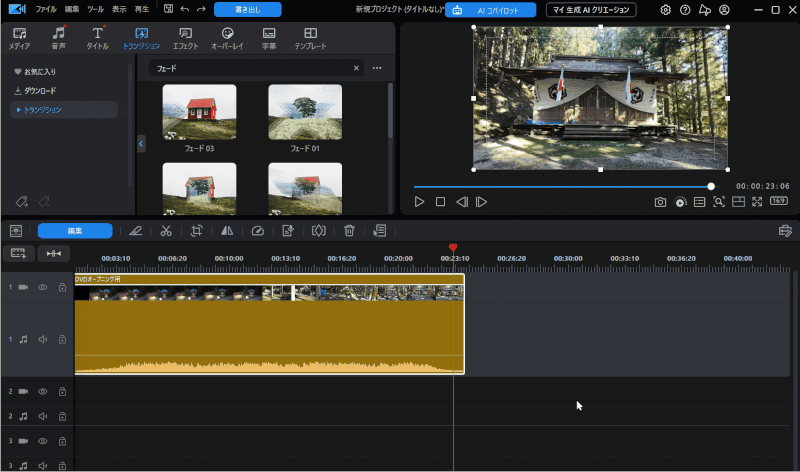The image size is (800, 472).
Task: Open the settings gear
Action: click(x=665, y=10)
